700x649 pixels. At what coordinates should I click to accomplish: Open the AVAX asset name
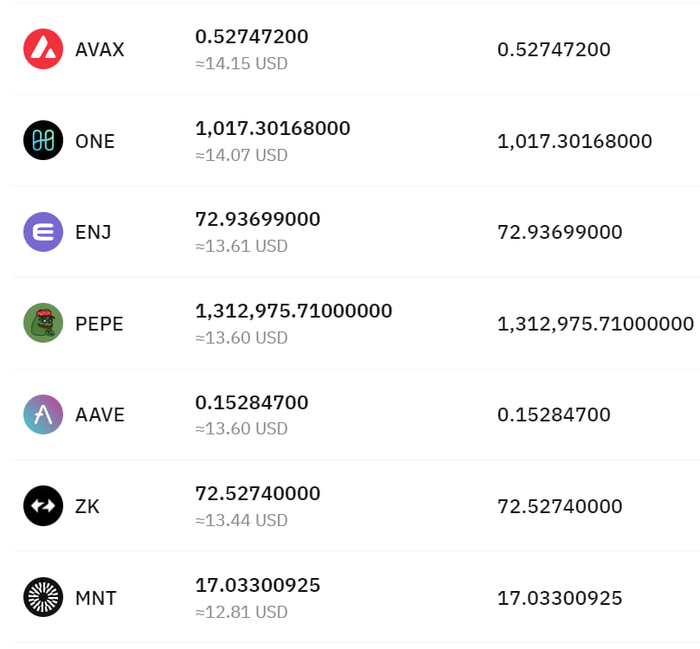point(100,50)
